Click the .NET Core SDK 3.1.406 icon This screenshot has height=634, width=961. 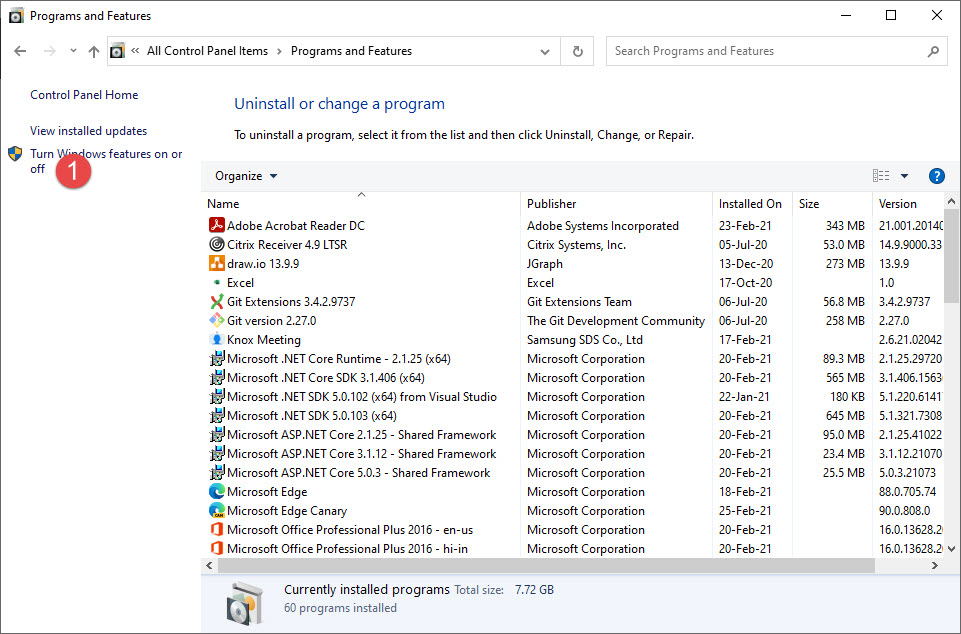pos(216,377)
